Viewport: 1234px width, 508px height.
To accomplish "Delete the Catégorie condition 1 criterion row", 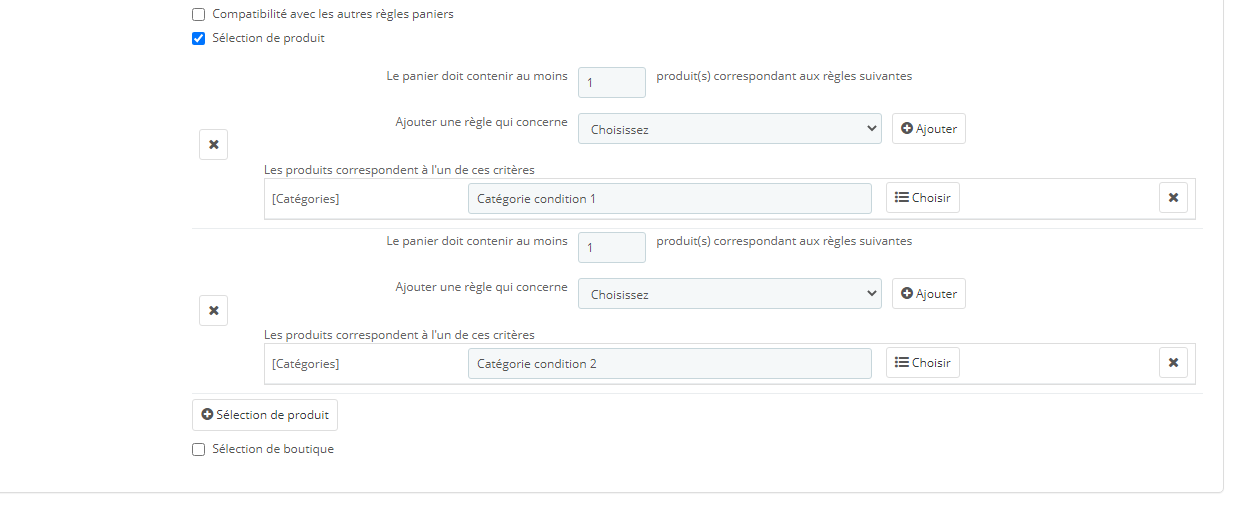I will click(1173, 198).
